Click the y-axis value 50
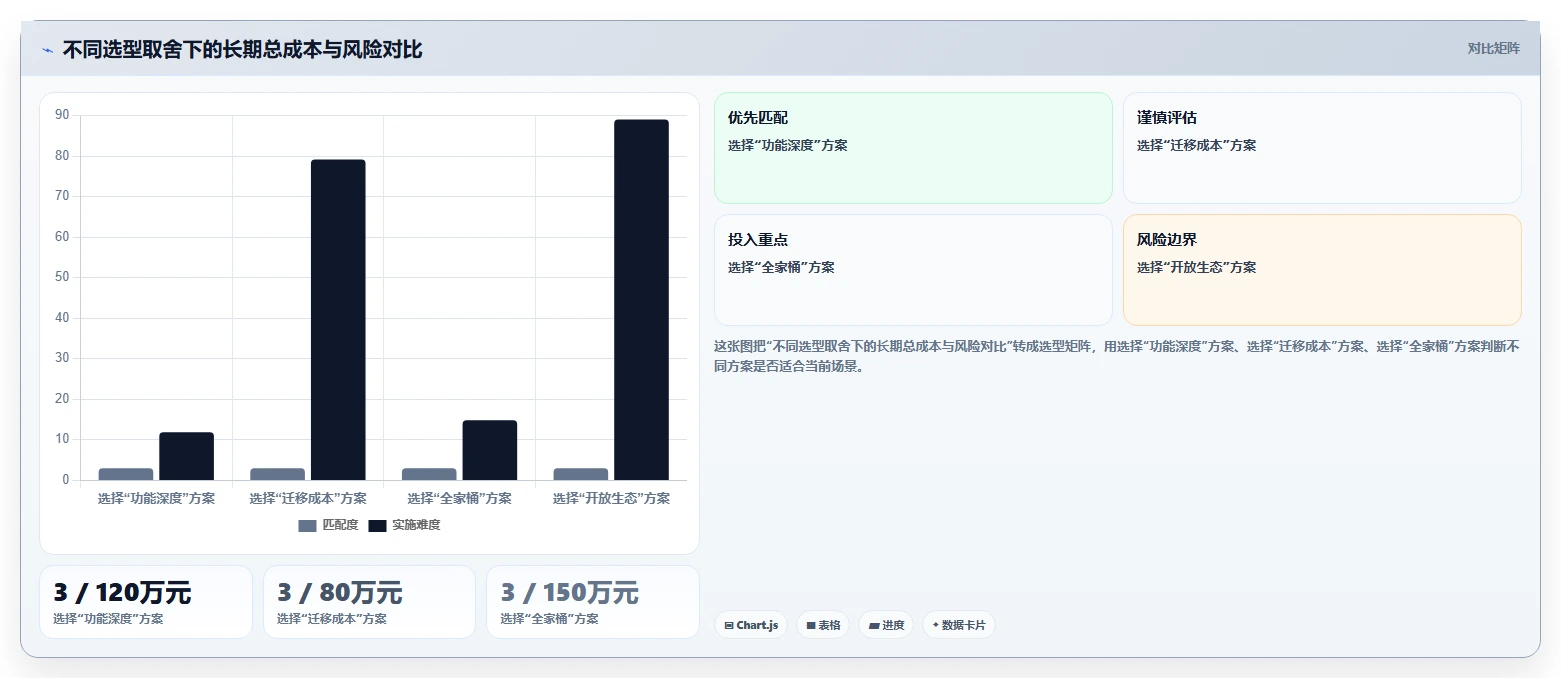Viewport: 1561px width, 678px height. [62, 277]
